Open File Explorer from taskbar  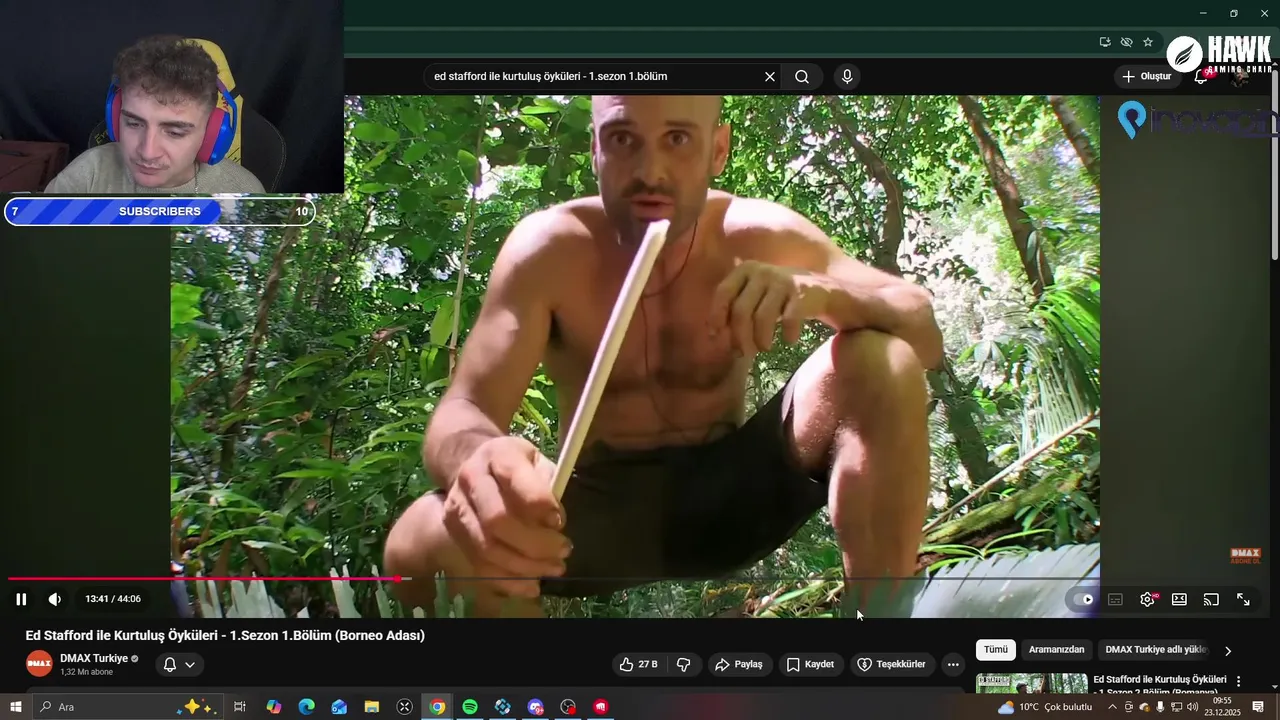point(372,707)
